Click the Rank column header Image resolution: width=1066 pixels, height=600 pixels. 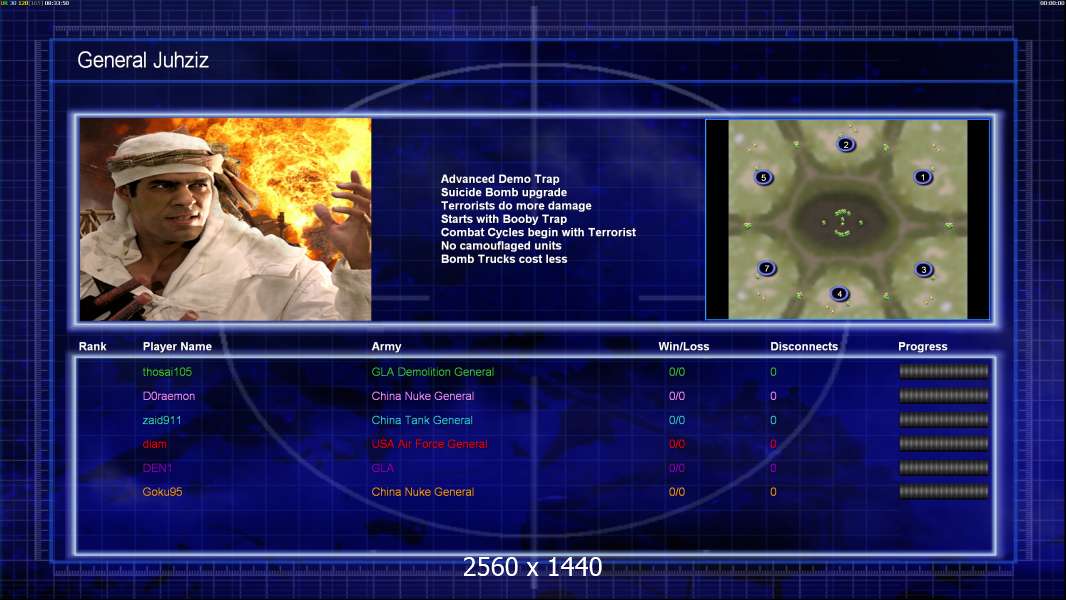tap(92, 347)
